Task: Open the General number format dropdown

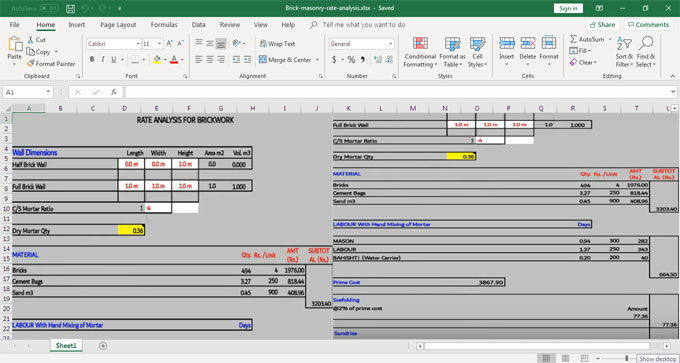Action: 391,44
